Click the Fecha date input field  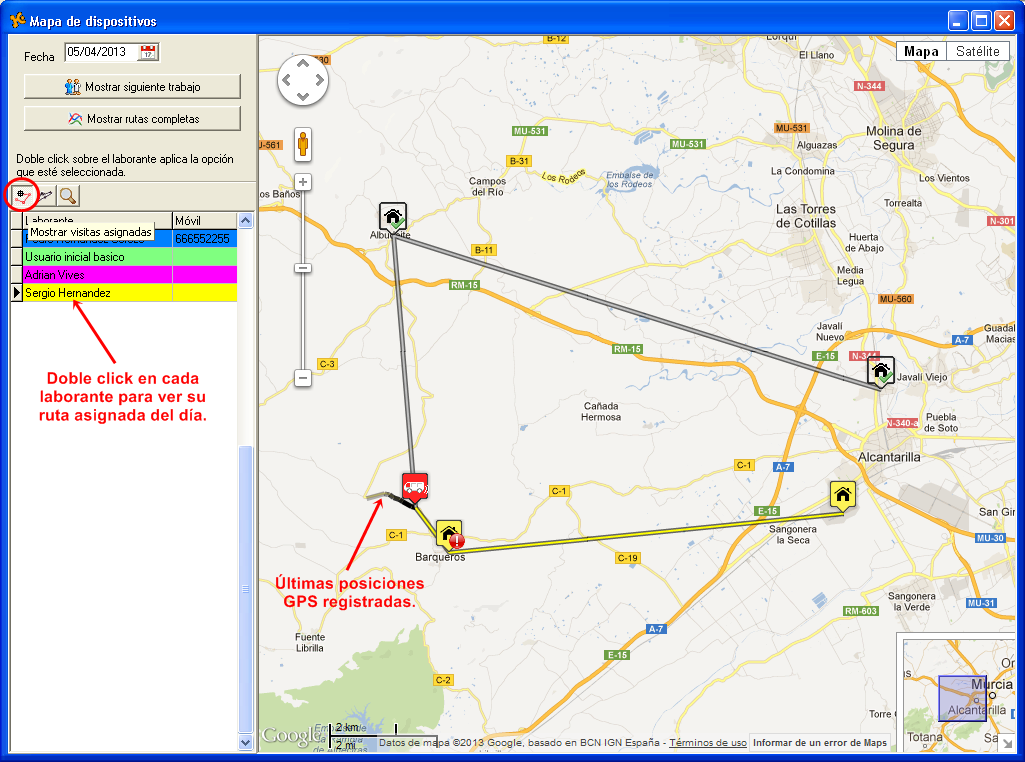coord(100,52)
